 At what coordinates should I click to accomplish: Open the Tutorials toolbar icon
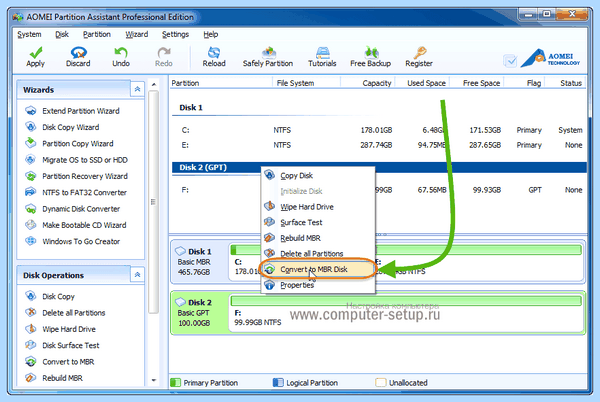pos(323,52)
